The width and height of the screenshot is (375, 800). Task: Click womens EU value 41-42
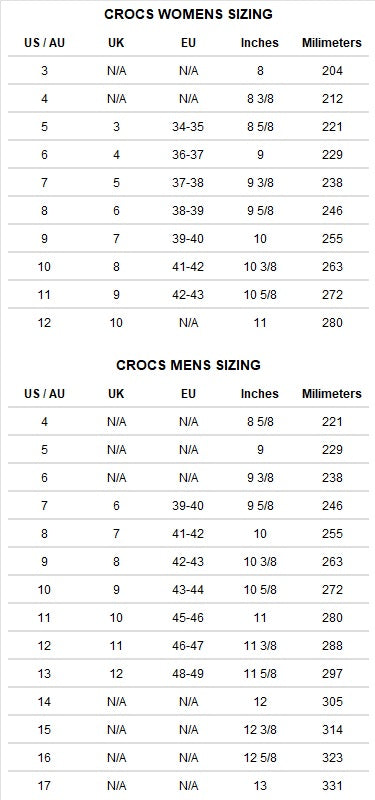click(x=188, y=267)
